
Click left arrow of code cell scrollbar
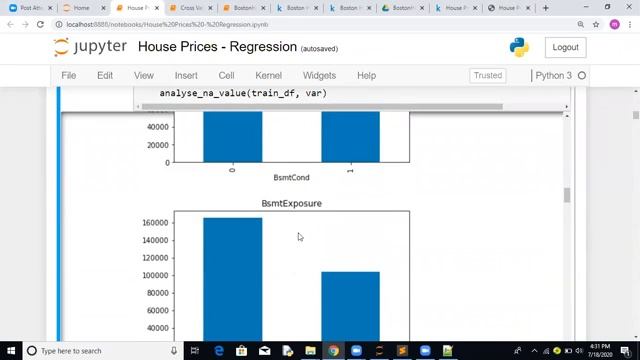click(138, 107)
